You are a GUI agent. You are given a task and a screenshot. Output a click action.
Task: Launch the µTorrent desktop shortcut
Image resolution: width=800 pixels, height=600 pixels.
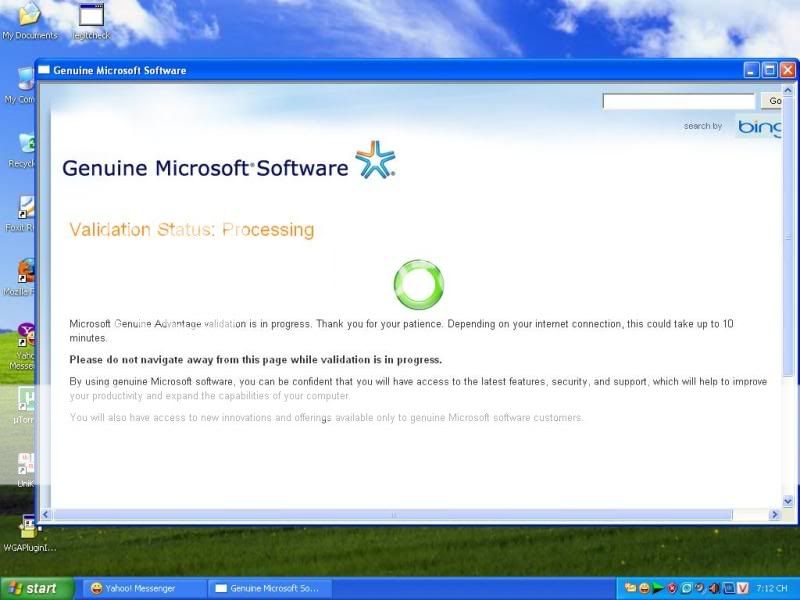pyautogui.click(x=24, y=406)
